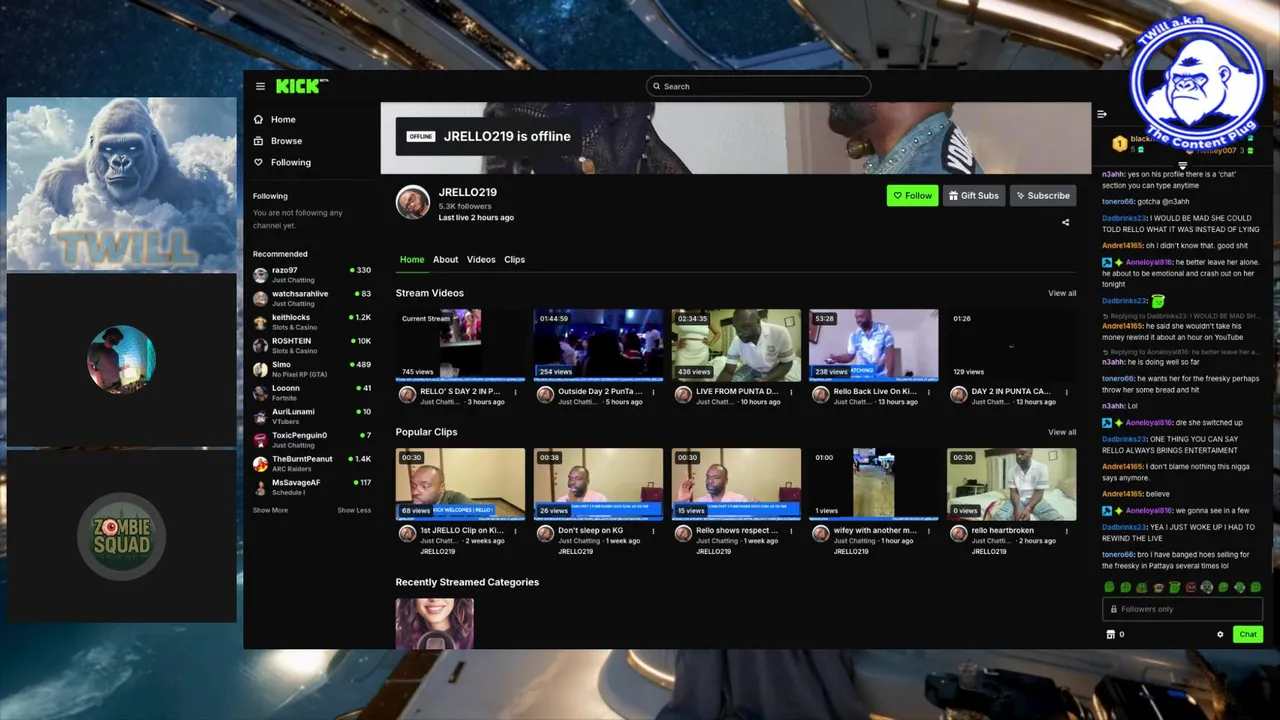1280x720 pixels.
Task: Open options for Don't sleep on KG clip
Action: click(x=653, y=531)
